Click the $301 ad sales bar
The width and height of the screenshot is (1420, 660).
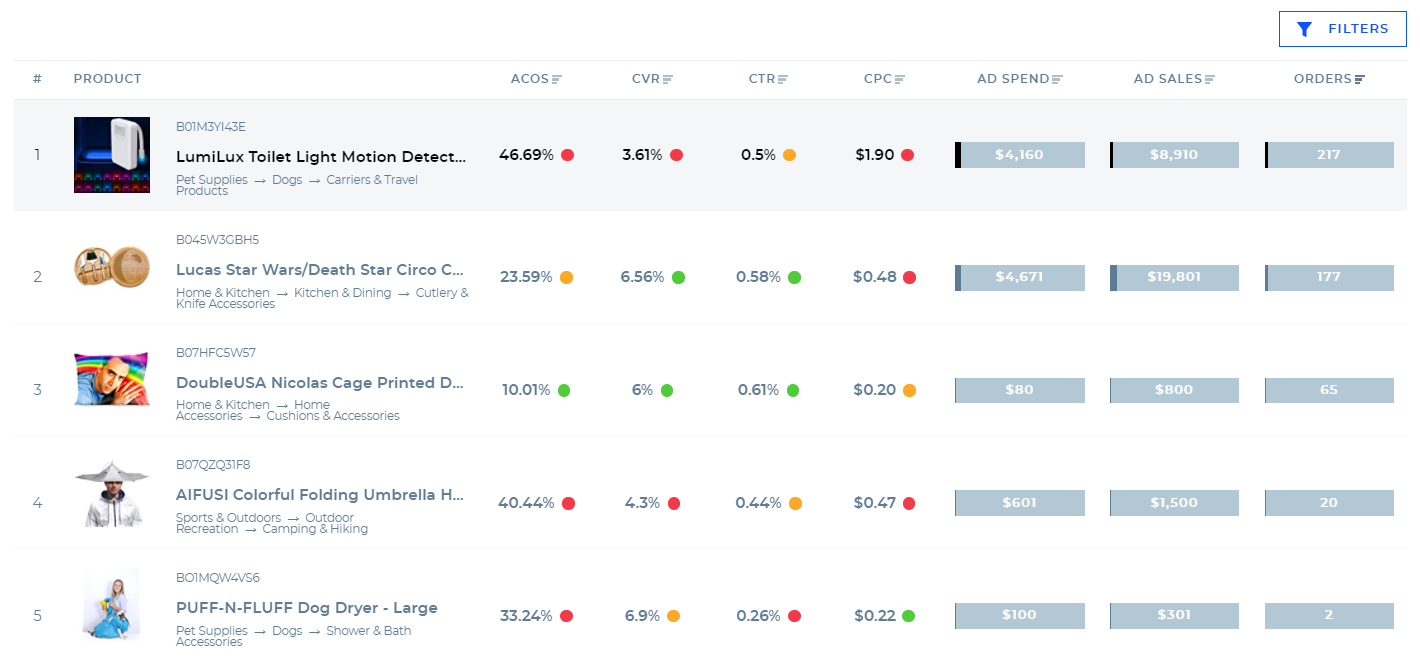point(1174,616)
